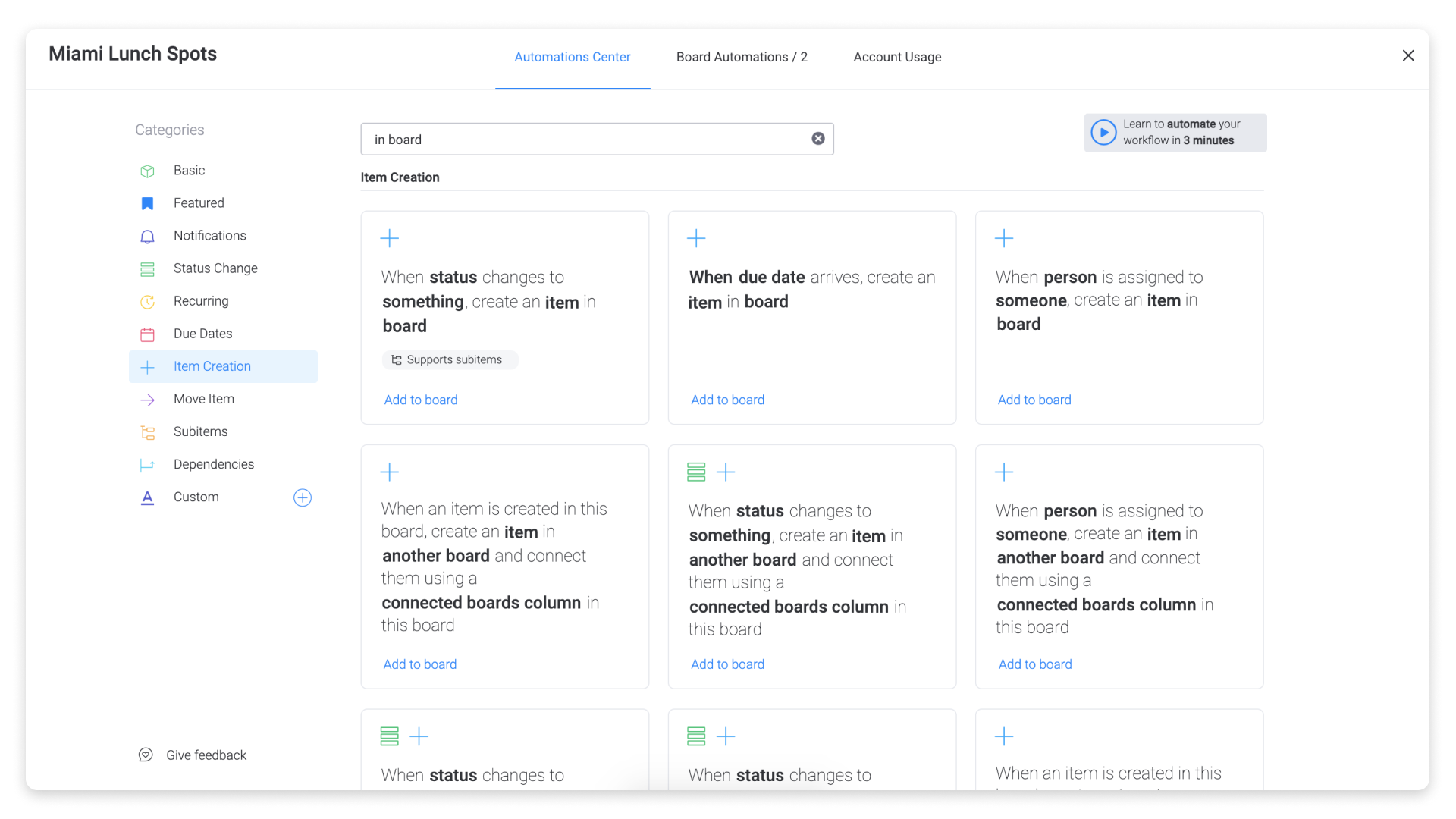Click the Dependencies icon in sidebar
Image resolution: width=1456 pixels, height=819 pixels.
tap(147, 465)
